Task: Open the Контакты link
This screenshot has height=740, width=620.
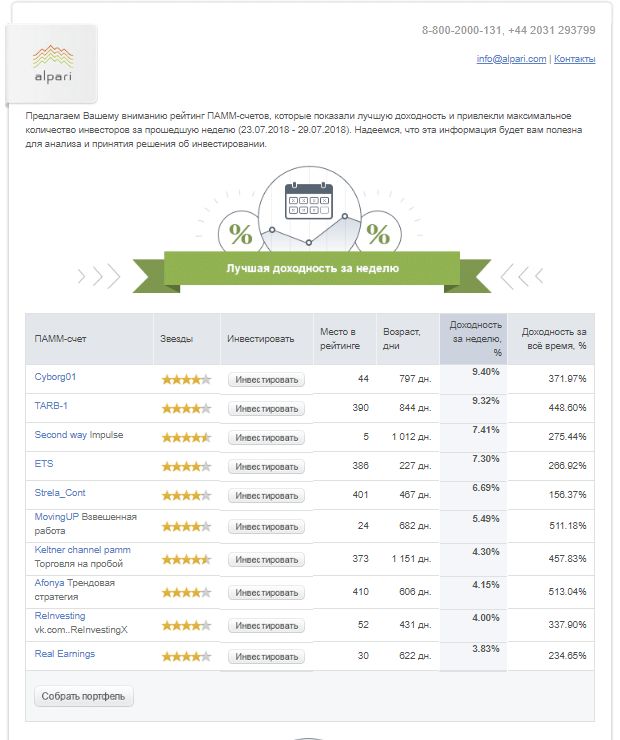Action: 574,59
